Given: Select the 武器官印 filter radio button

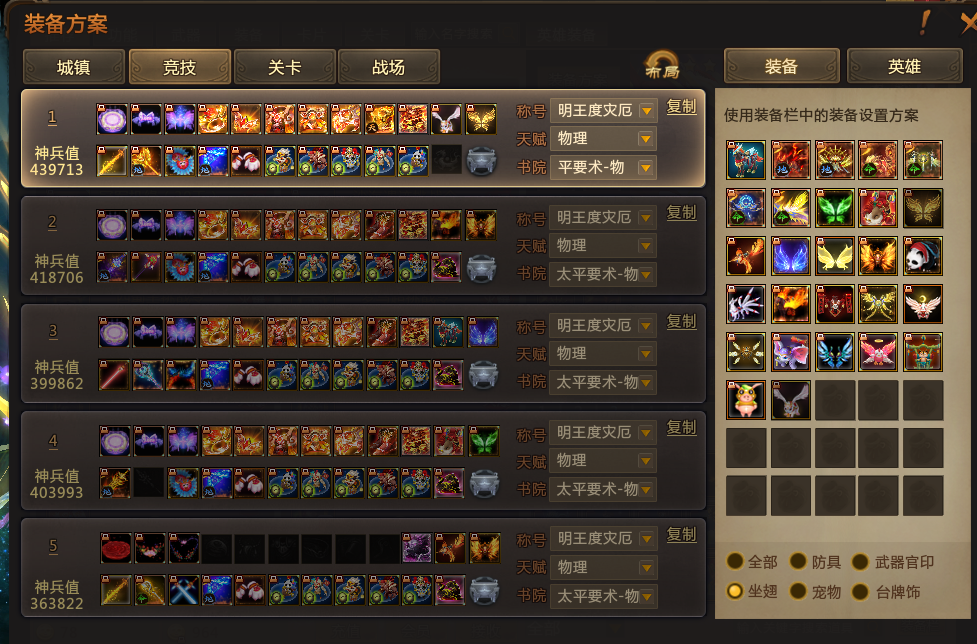Looking at the screenshot, I should tap(860, 562).
